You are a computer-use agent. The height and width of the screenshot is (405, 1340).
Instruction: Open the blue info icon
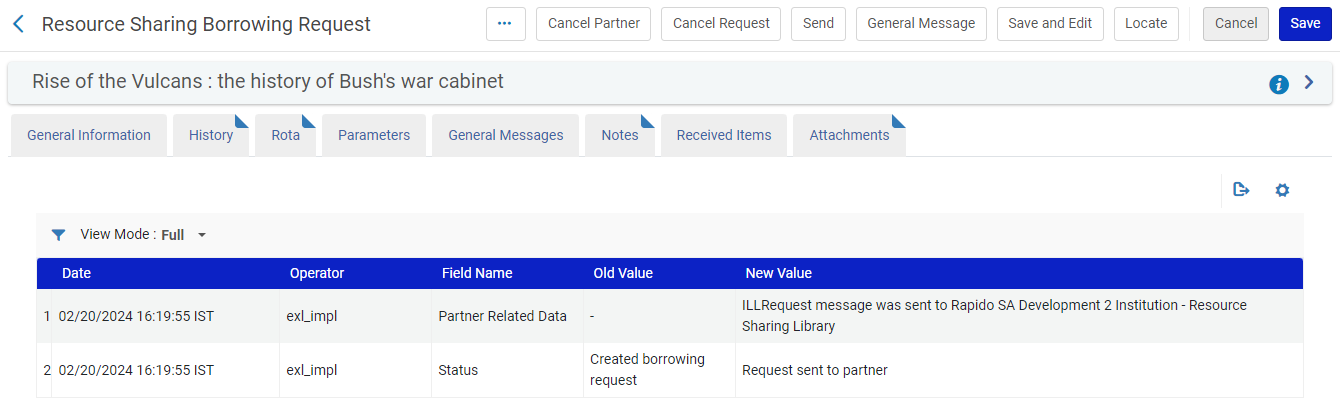(1278, 84)
